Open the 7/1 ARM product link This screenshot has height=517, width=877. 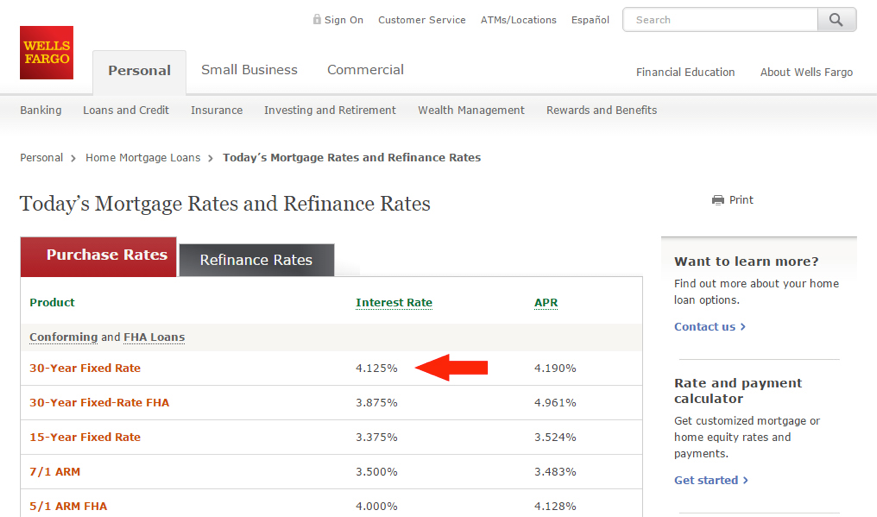click(x=55, y=472)
